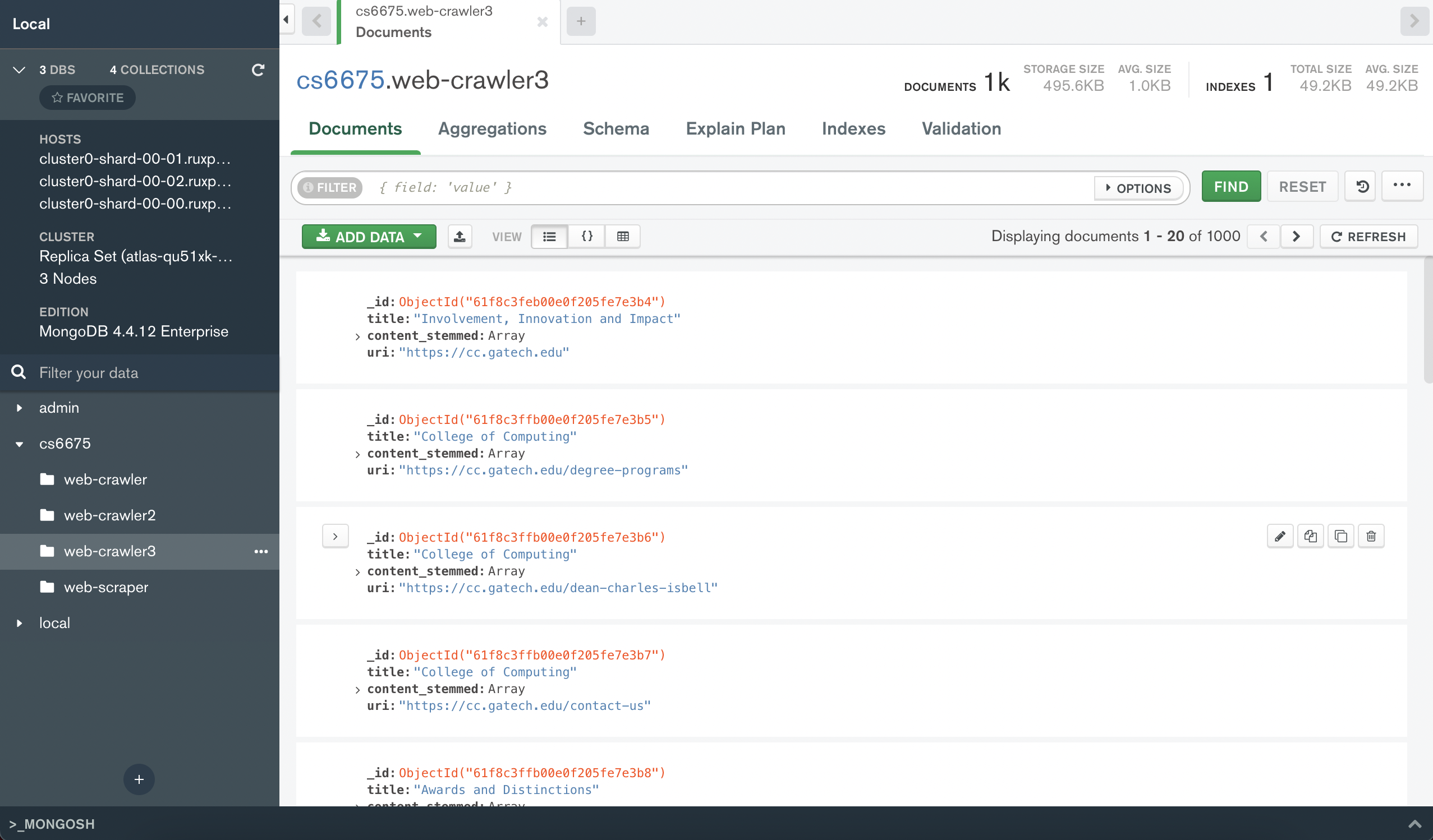Open the ADD DATA dropdown menu
1433x840 pixels.
tap(369, 236)
